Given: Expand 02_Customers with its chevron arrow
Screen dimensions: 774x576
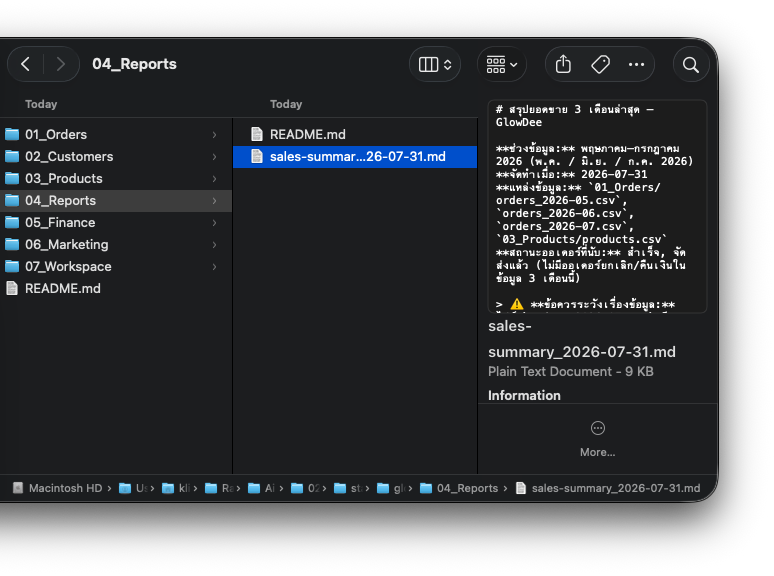Looking at the screenshot, I should point(214,156).
